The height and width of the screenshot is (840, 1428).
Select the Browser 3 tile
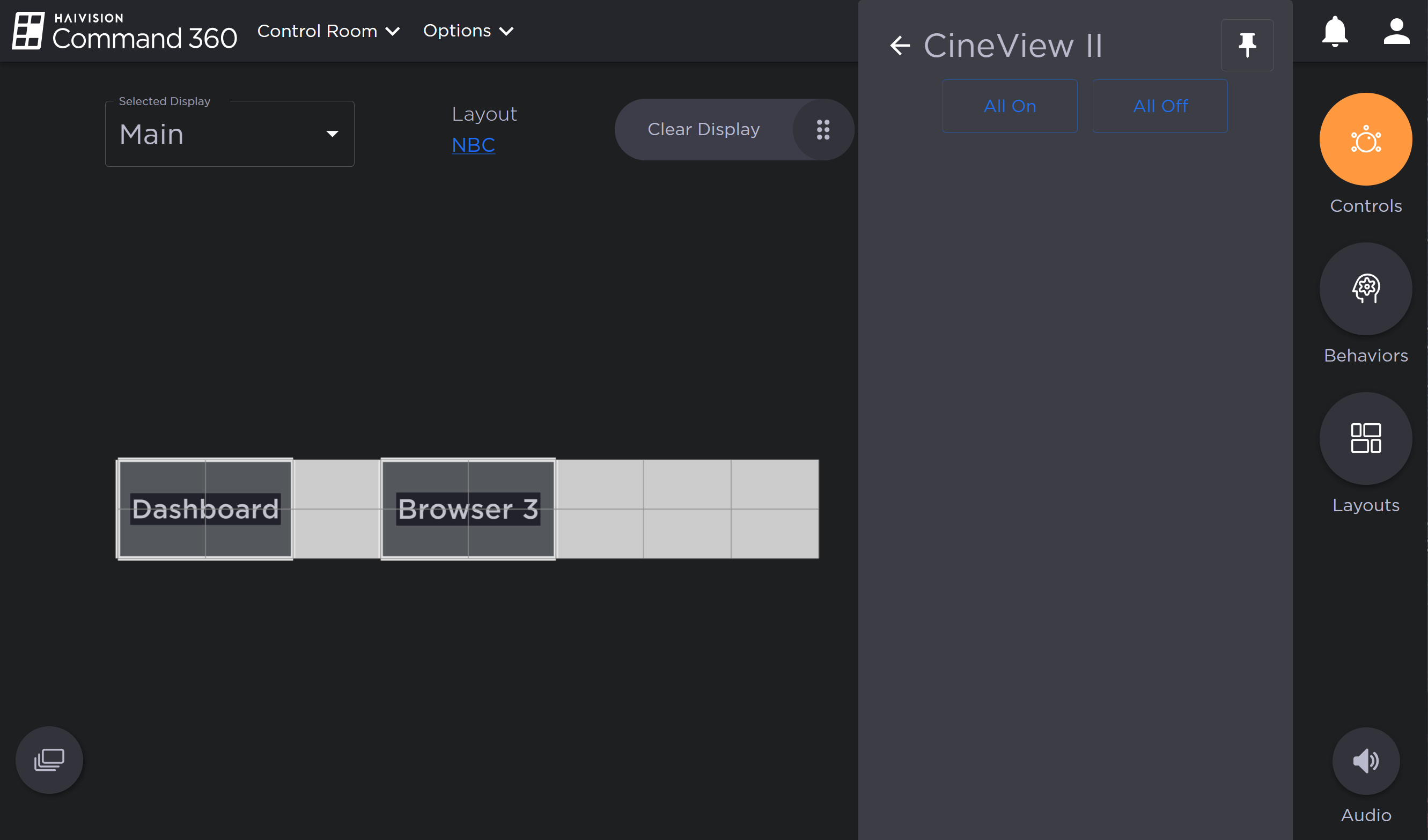point(468,509)
